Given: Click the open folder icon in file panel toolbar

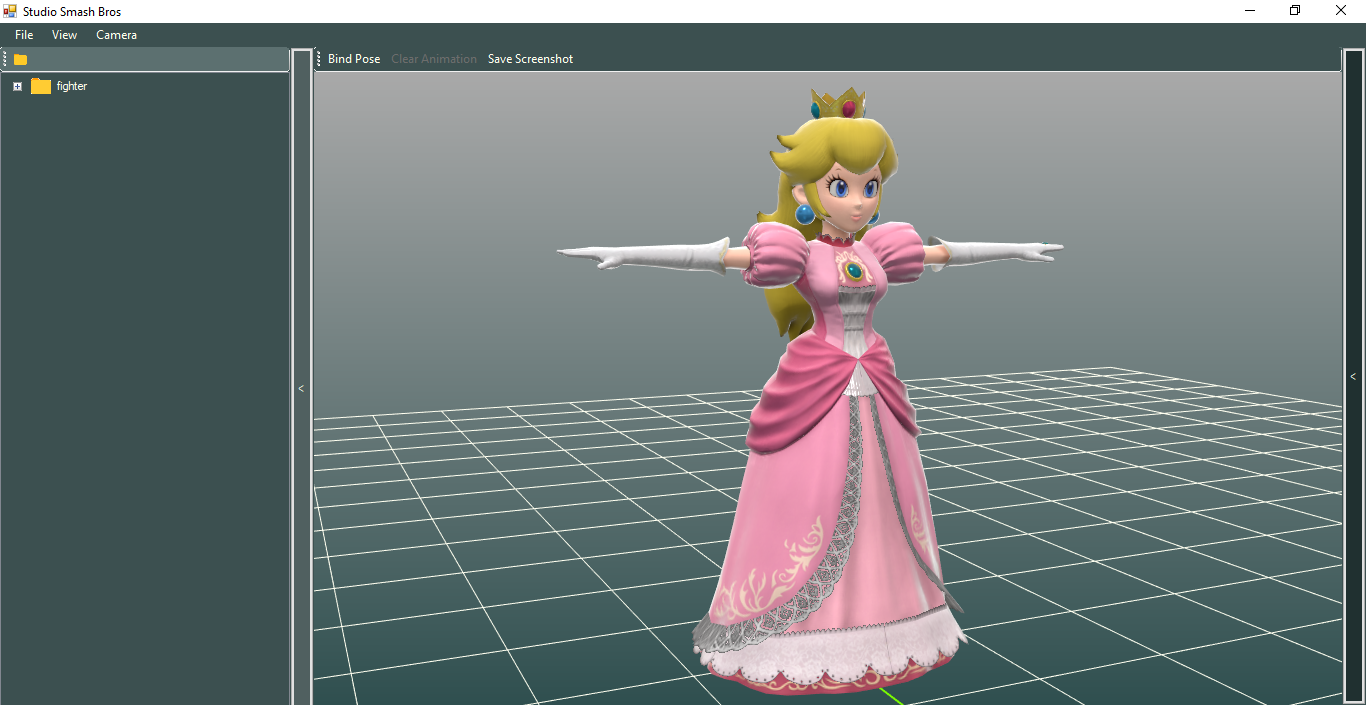Looking at the screenshot, I should tap(20, 59).
